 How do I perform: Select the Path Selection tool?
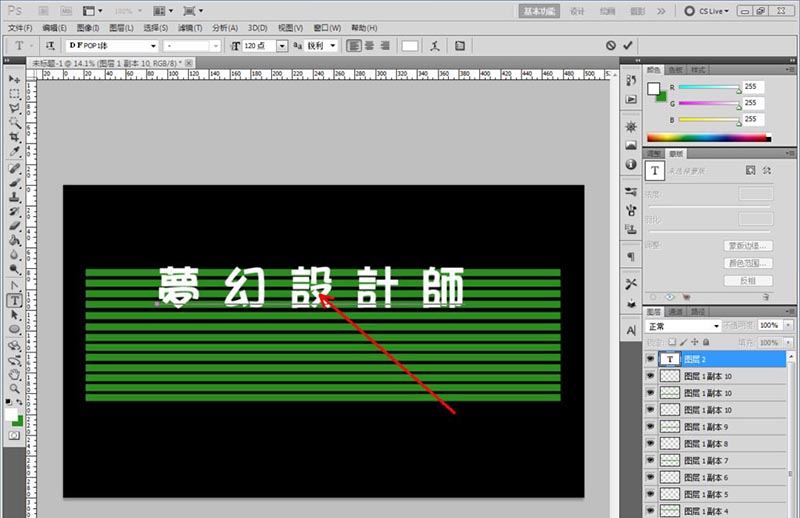[x=14, y=315]
